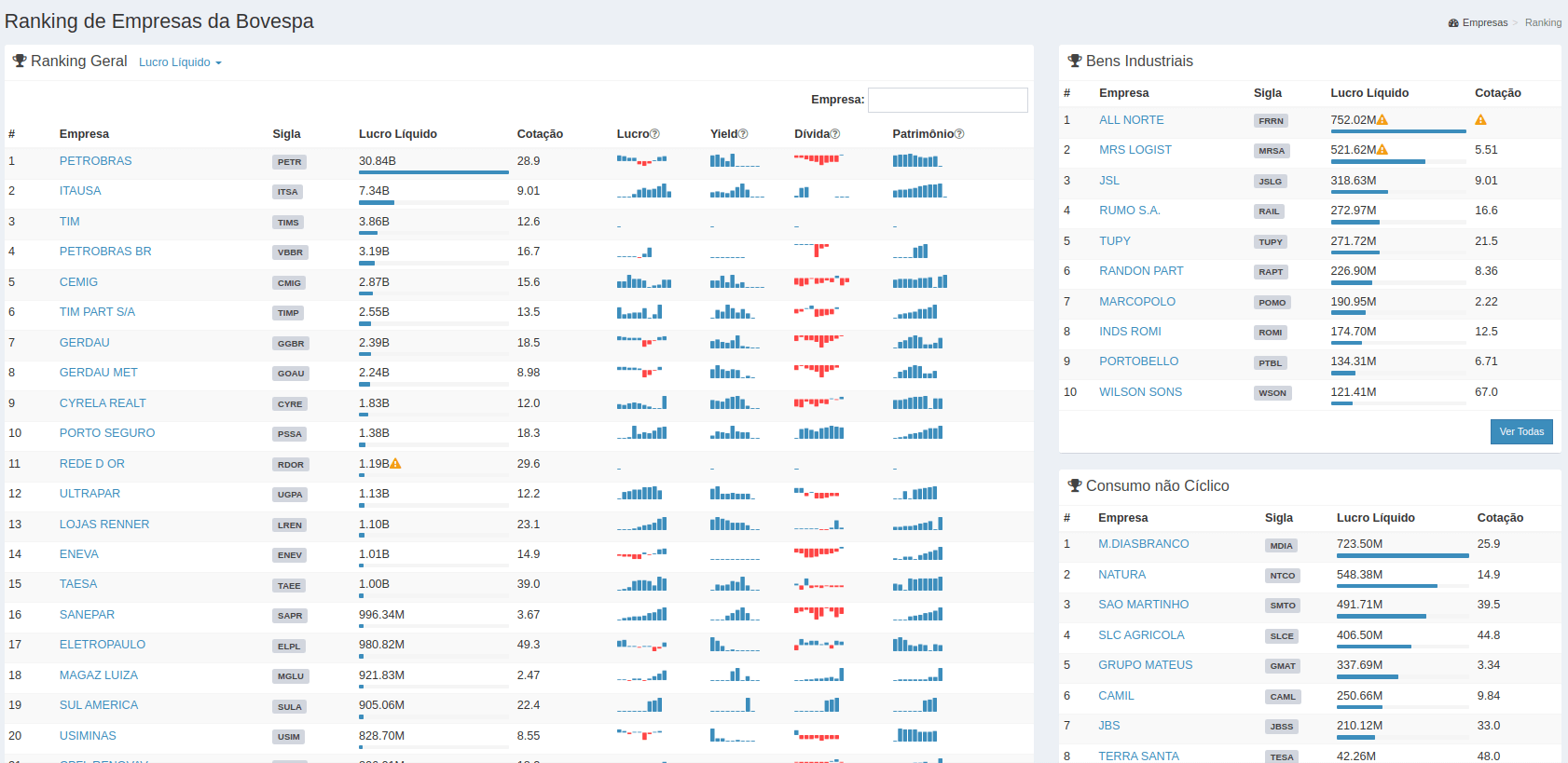The image size is (1568, 763).
Task: Open the ITAUSA company link
Action: (x=80, y=191)
